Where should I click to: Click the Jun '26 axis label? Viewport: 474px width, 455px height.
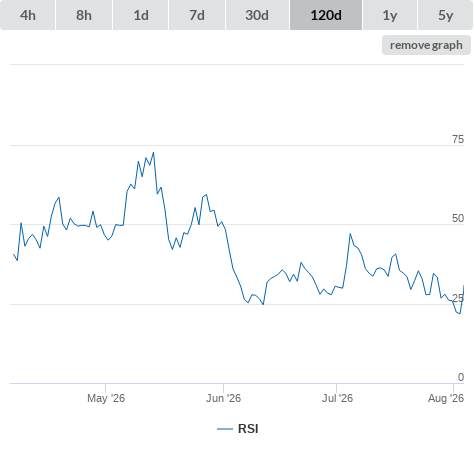tap(223, 398)
